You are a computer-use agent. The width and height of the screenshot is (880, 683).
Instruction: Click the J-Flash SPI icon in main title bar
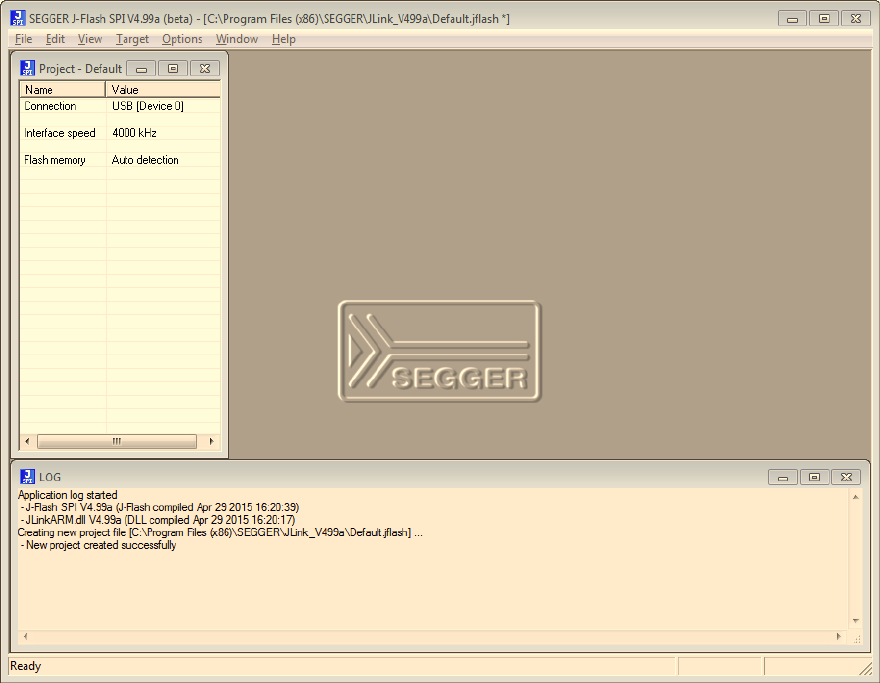click(x=18, y=18)
